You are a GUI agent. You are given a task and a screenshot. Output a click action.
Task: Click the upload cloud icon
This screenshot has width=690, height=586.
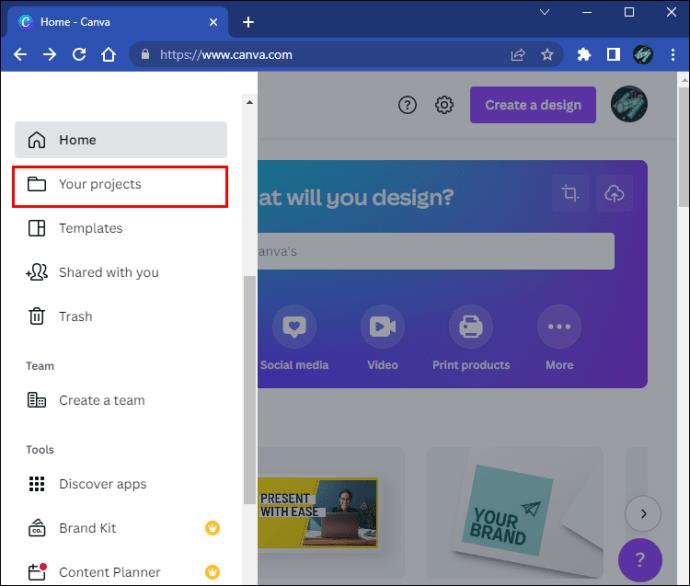(x=614, y=194)
